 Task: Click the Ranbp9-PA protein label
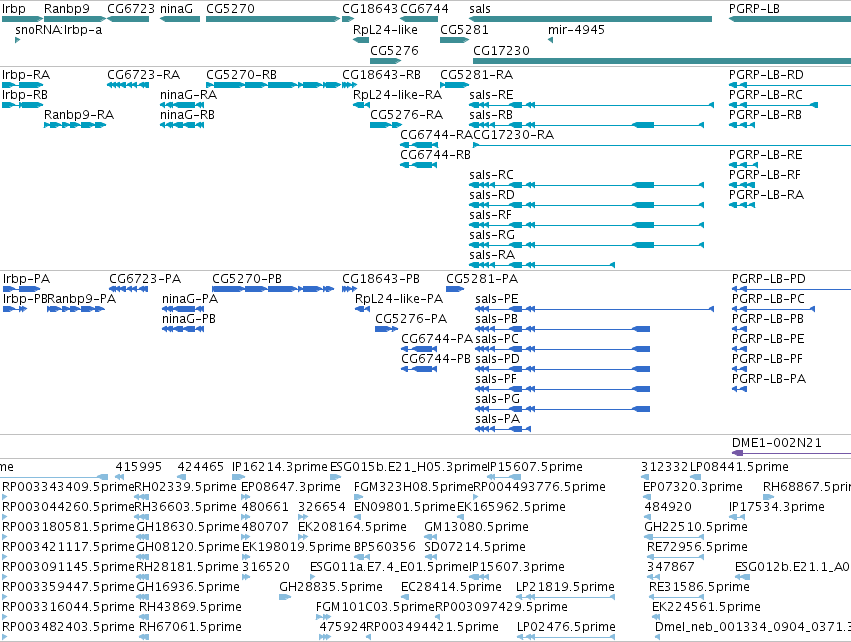click(x=81, y=298)
